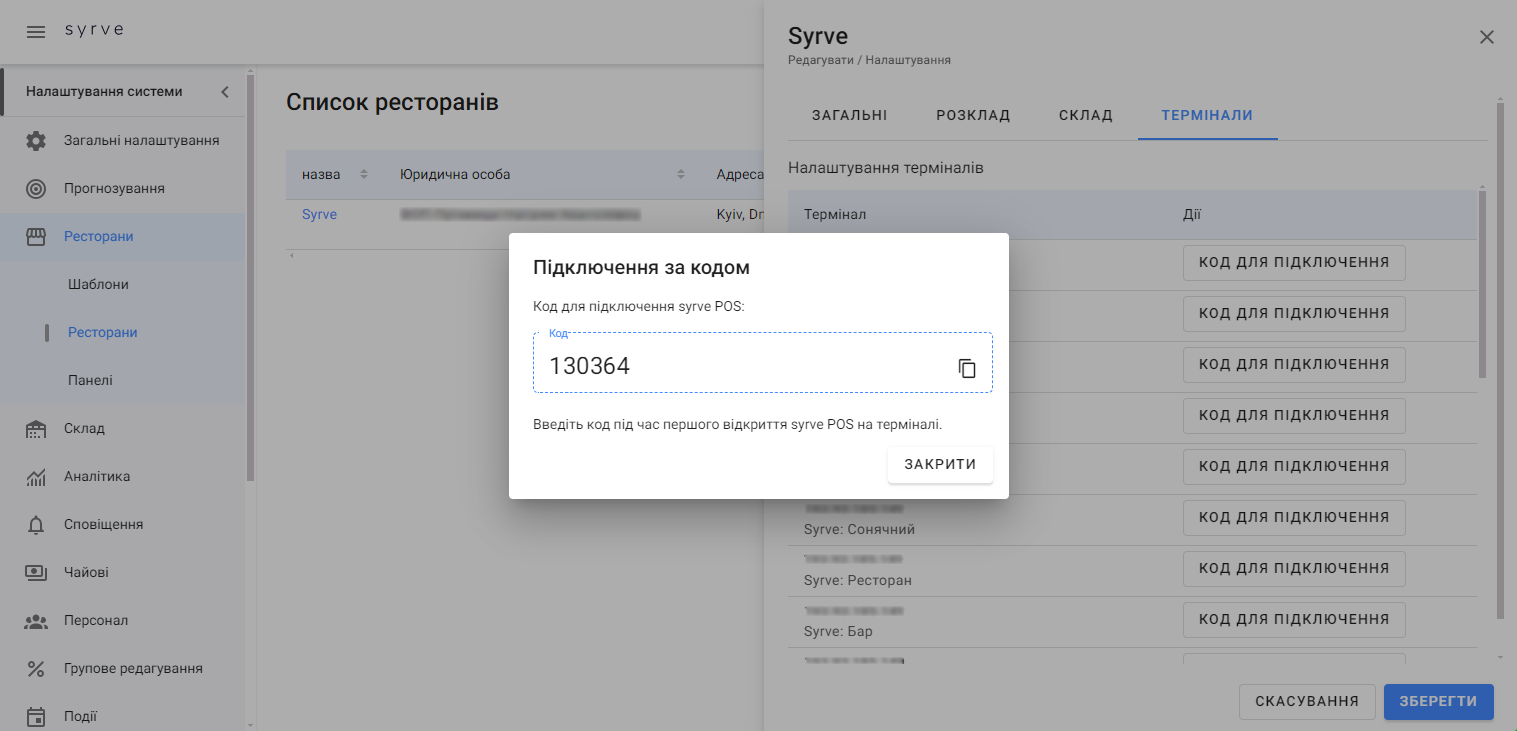Screen dimensions: 1517x731
Task: Click the calendar icon beside Події
Action: tap(36, 717)
